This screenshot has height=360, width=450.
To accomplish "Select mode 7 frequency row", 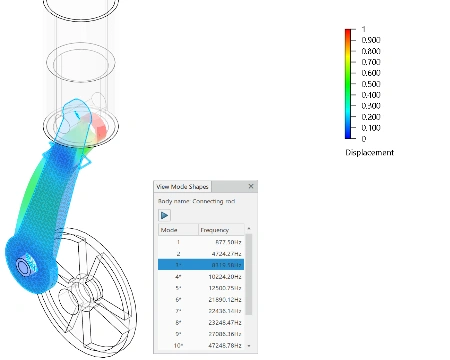I will (201, 311).
